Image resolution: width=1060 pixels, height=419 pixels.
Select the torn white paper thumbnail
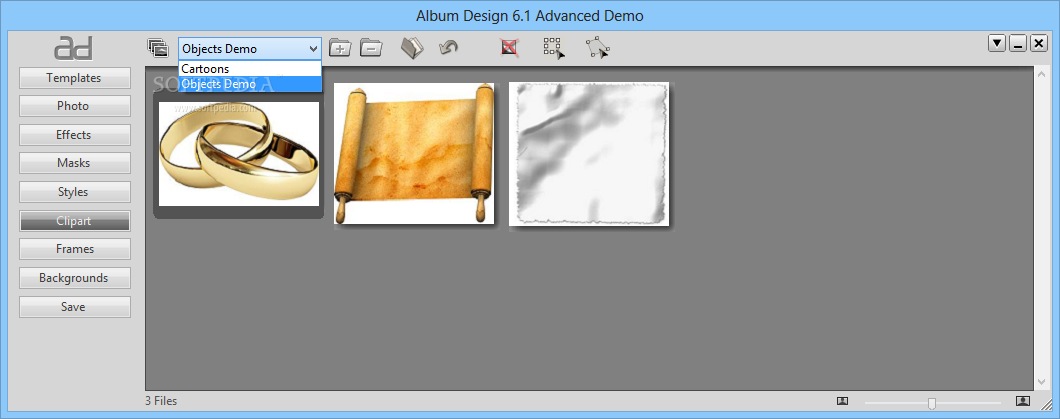pyautogui.click(x=589, y=153)
